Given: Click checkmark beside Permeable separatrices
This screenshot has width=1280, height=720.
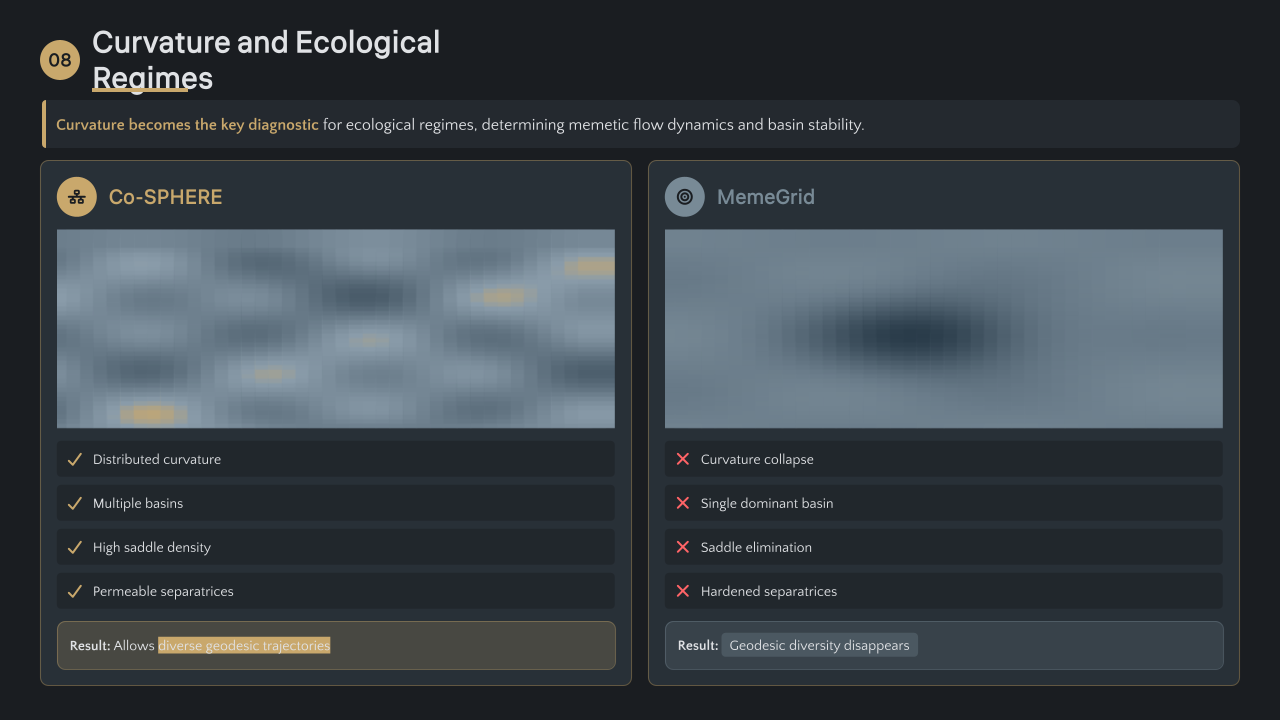Looking at the screenshot, I should 74,591.
